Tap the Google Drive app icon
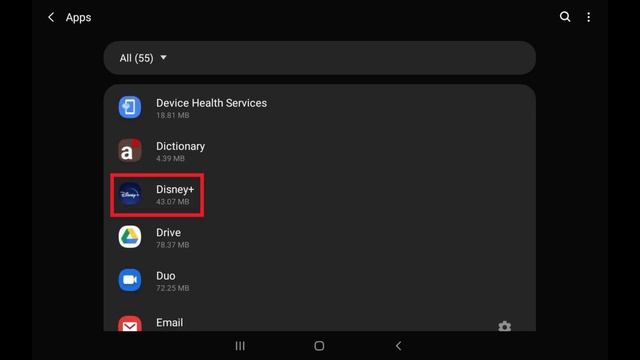The width and height of the screenshot is (640, 360). tap(130, 237)
